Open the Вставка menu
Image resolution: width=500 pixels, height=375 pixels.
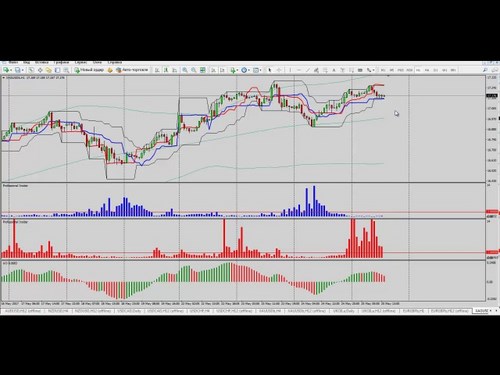click(42, 62)
